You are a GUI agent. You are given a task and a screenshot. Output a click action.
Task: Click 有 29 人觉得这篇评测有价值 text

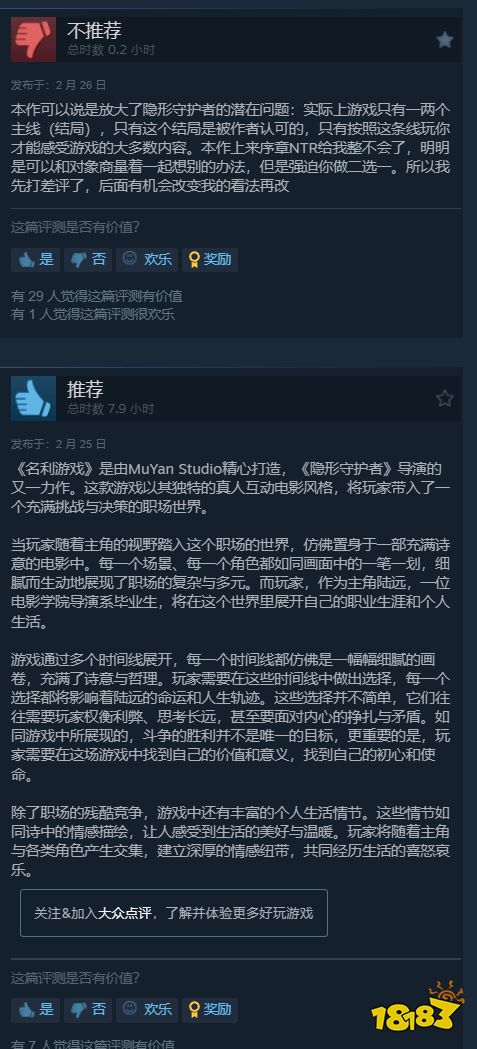[x=96, y=296]
